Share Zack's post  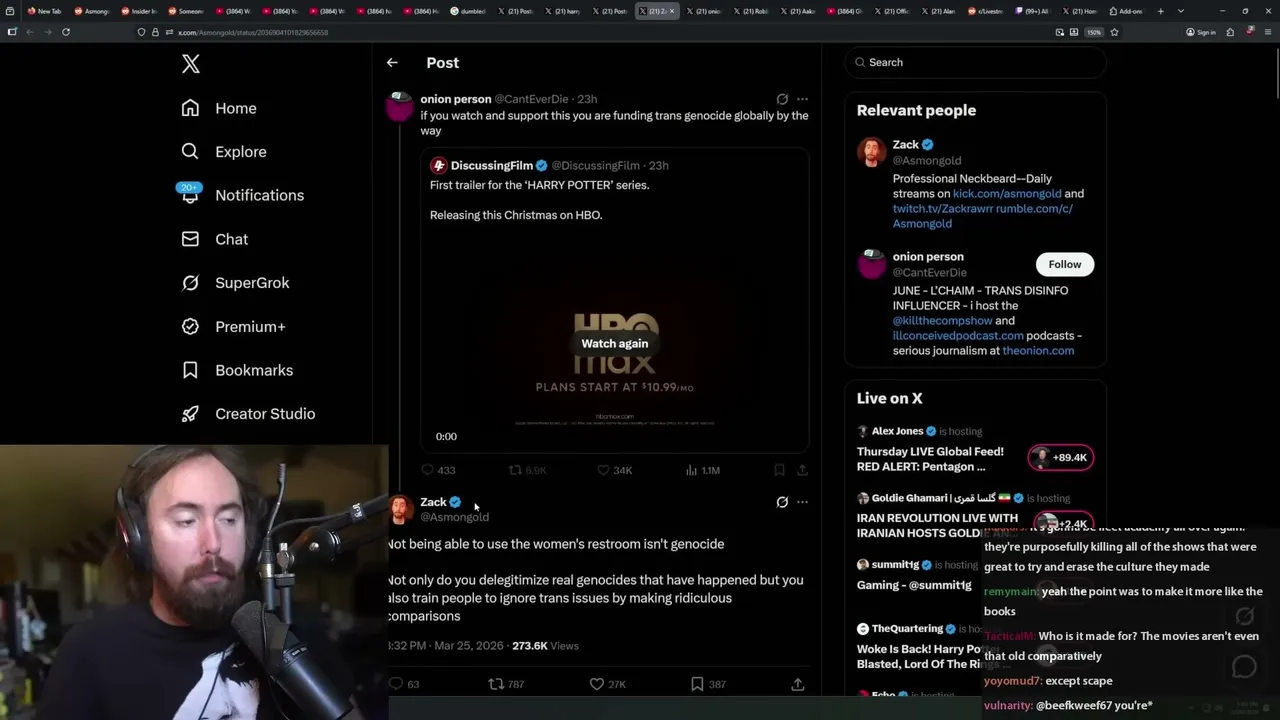pos(798,684)
